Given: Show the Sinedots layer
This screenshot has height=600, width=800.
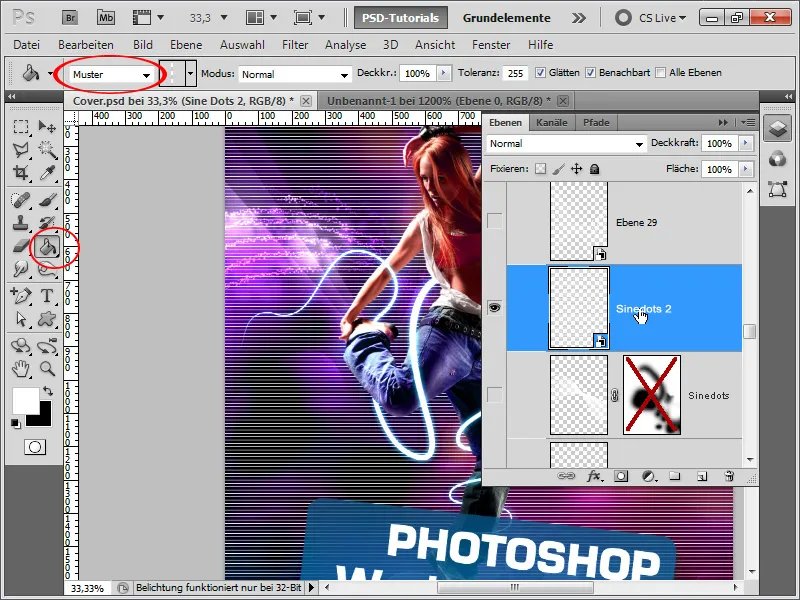Looking at the screenshot, I should pos(494,395).
